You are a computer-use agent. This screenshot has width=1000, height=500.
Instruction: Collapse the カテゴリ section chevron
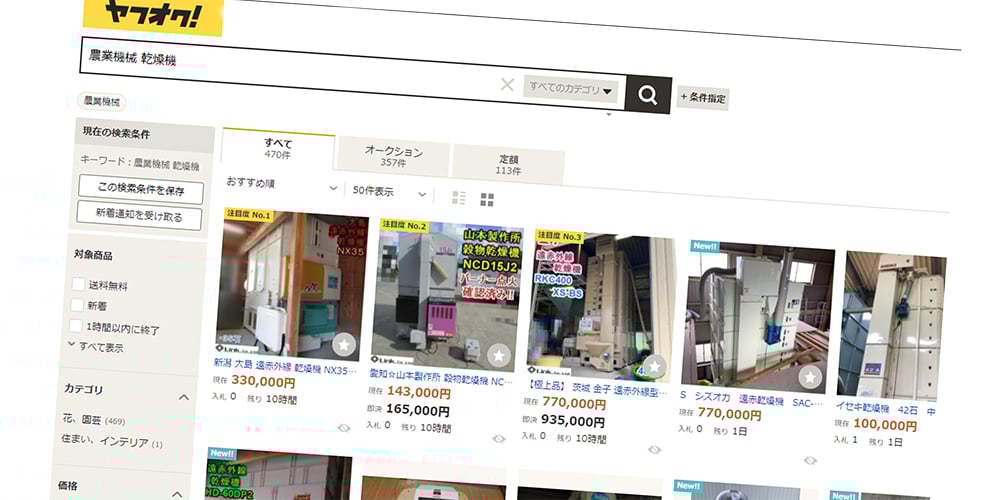click(183, 397)
